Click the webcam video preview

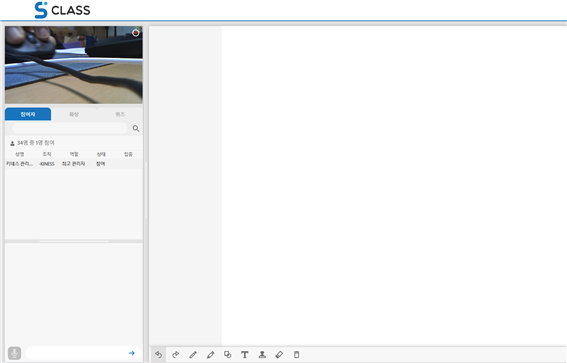74,65
